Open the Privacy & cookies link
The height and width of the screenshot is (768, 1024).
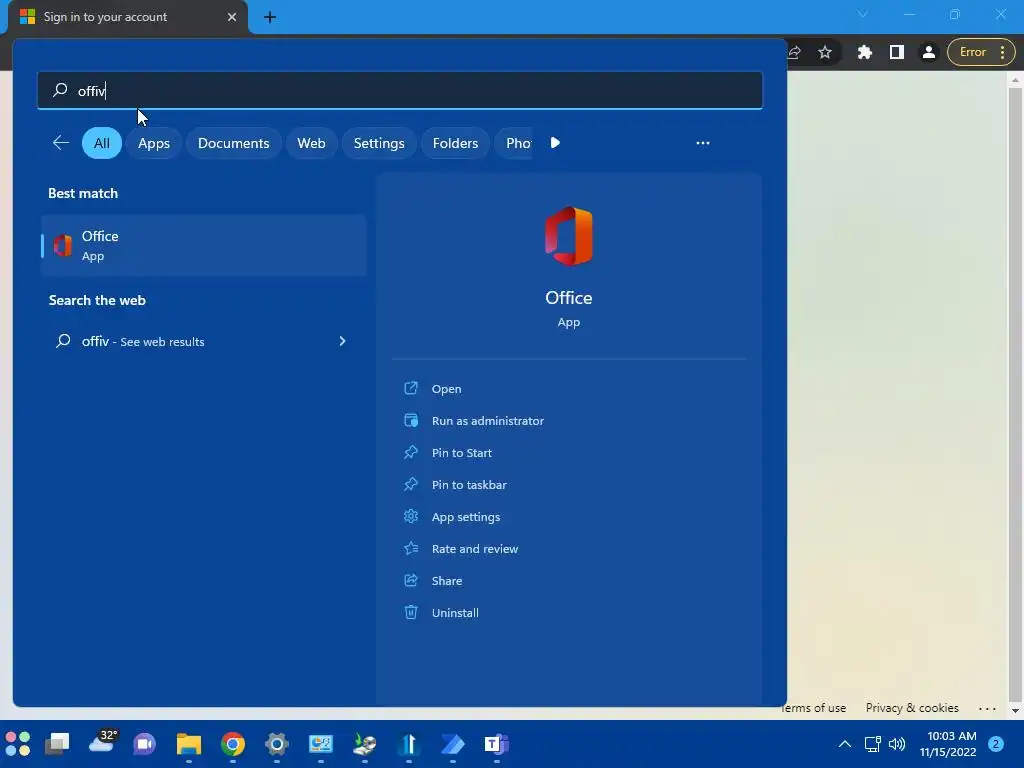(912, 708)
